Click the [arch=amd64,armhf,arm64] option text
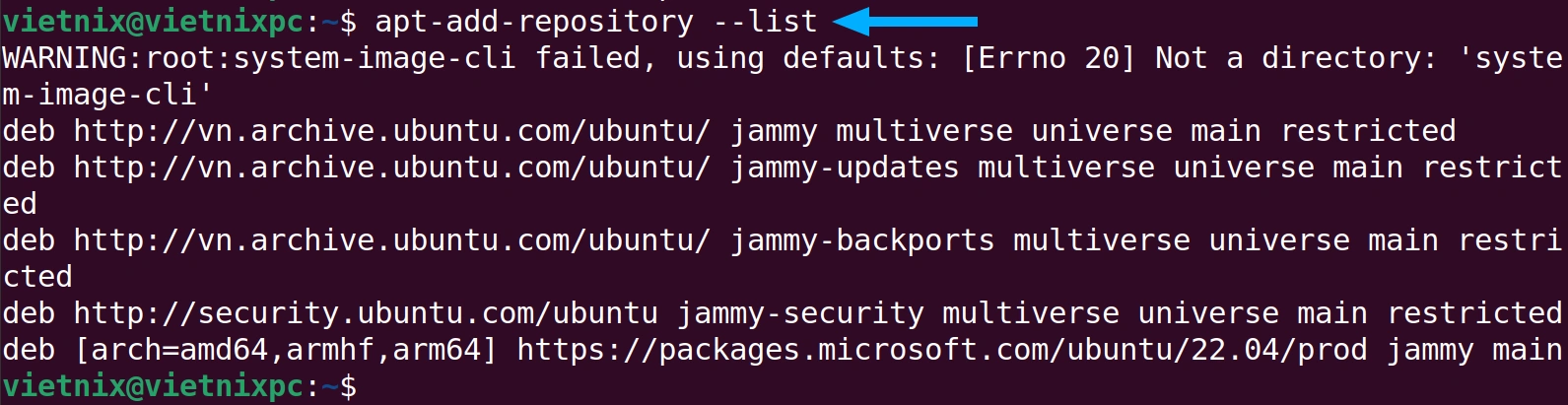Viewport: 1568px width, 405px height. (x=286, y=350)
